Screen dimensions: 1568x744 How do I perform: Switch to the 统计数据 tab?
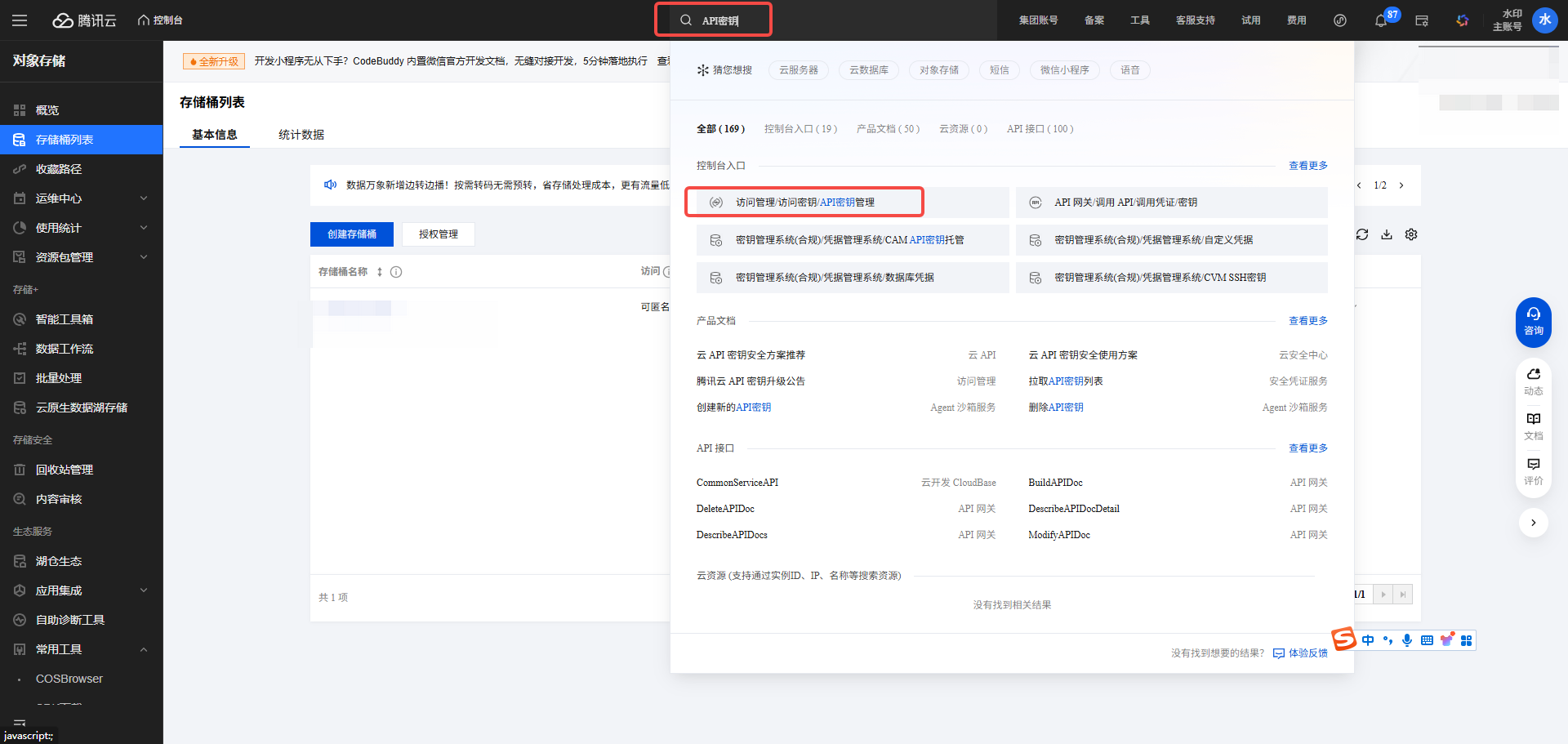click(x=300, y=135)
